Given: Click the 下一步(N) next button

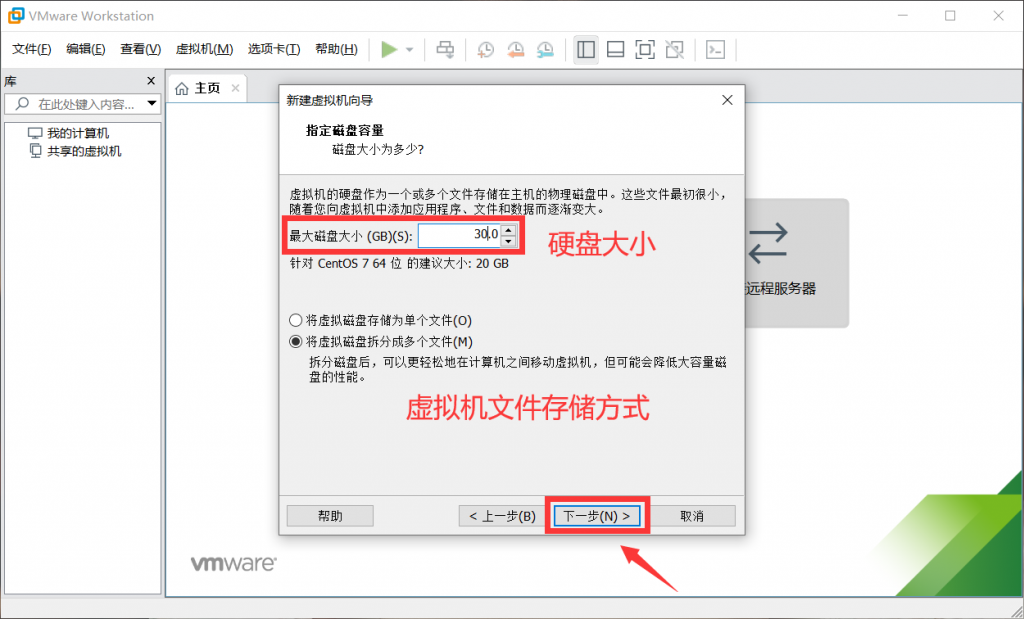Looking at the screenshot, I should pos(597,516).
